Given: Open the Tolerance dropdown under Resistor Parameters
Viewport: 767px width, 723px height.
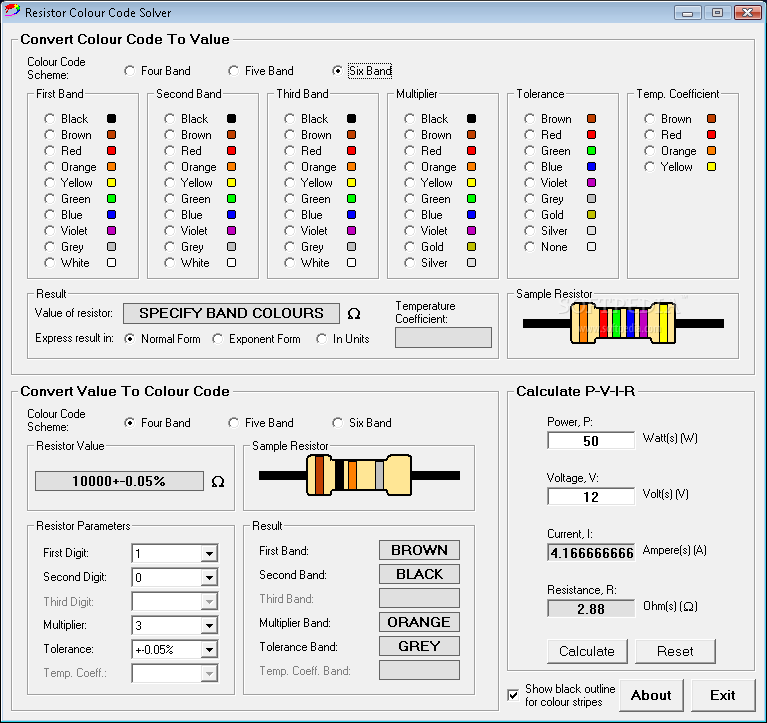Looking at the screenshot, I should tap(209, 650).
